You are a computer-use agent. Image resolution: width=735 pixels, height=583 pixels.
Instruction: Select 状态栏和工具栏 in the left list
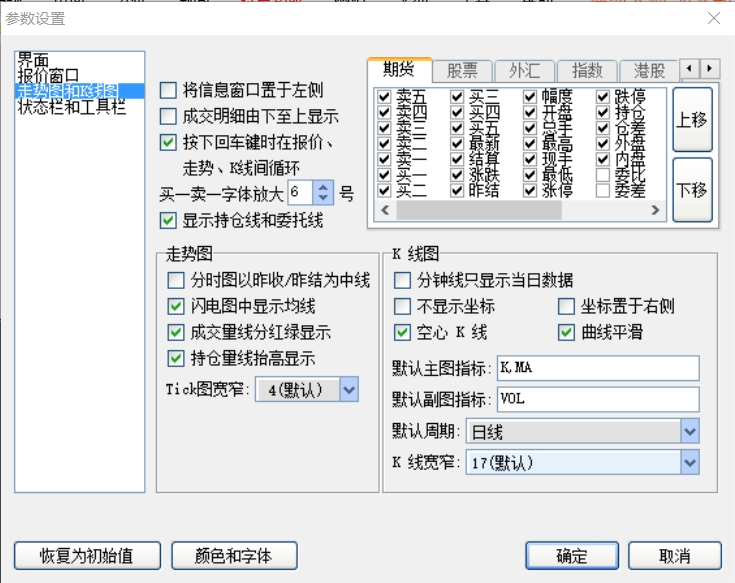tap(71, 107)
